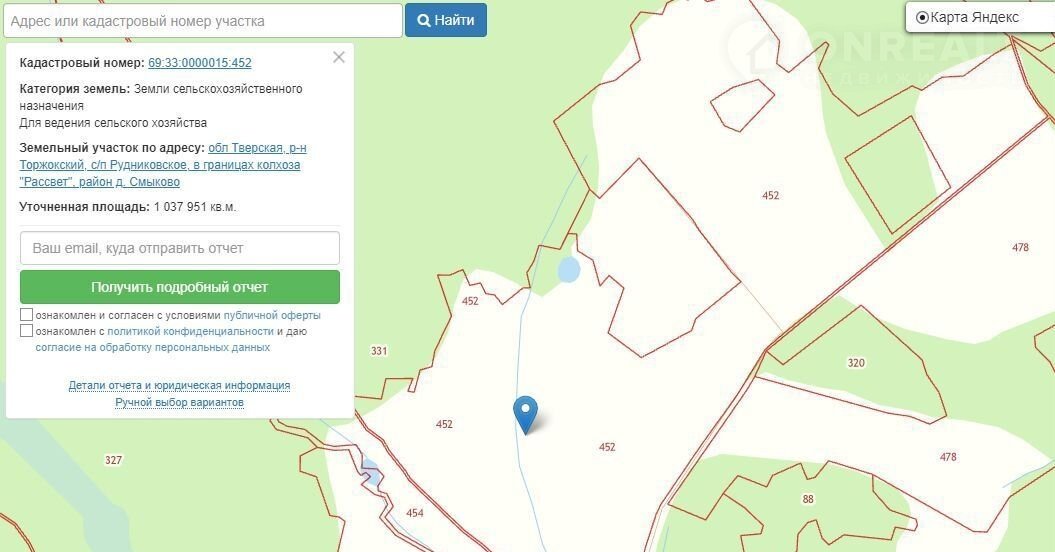This screenshot has height=552, width=1055.
Task: Open Ручной выбор вариантов link
Action: 179,402
